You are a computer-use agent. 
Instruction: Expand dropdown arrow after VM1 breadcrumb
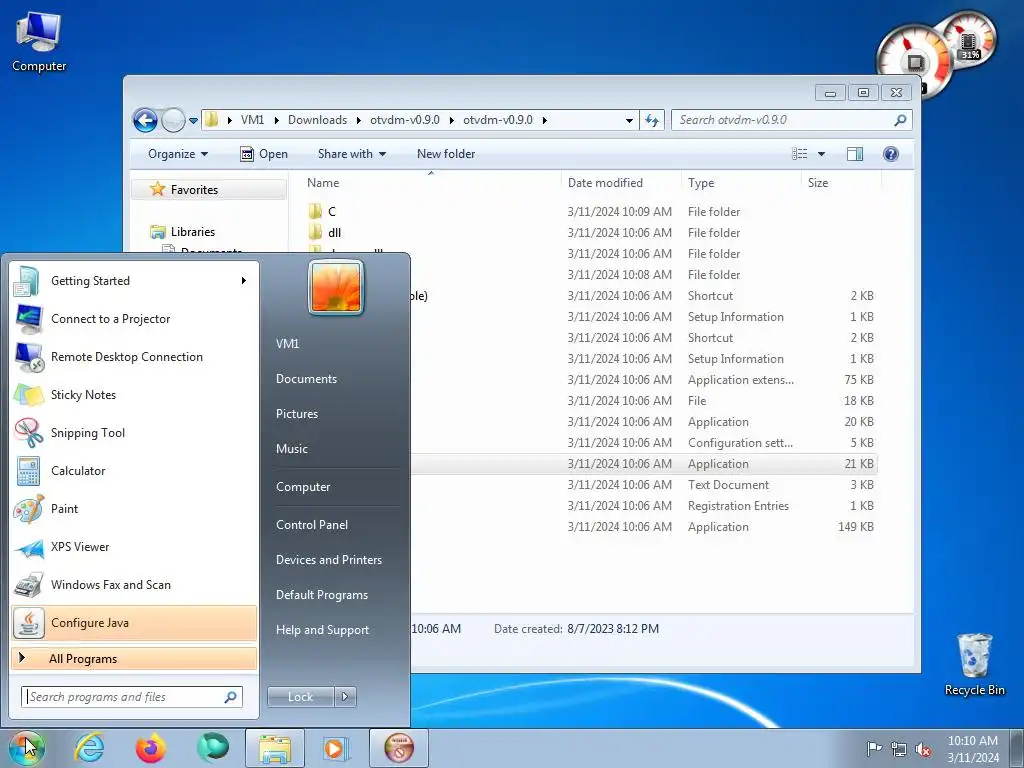(x=277, y=120)
